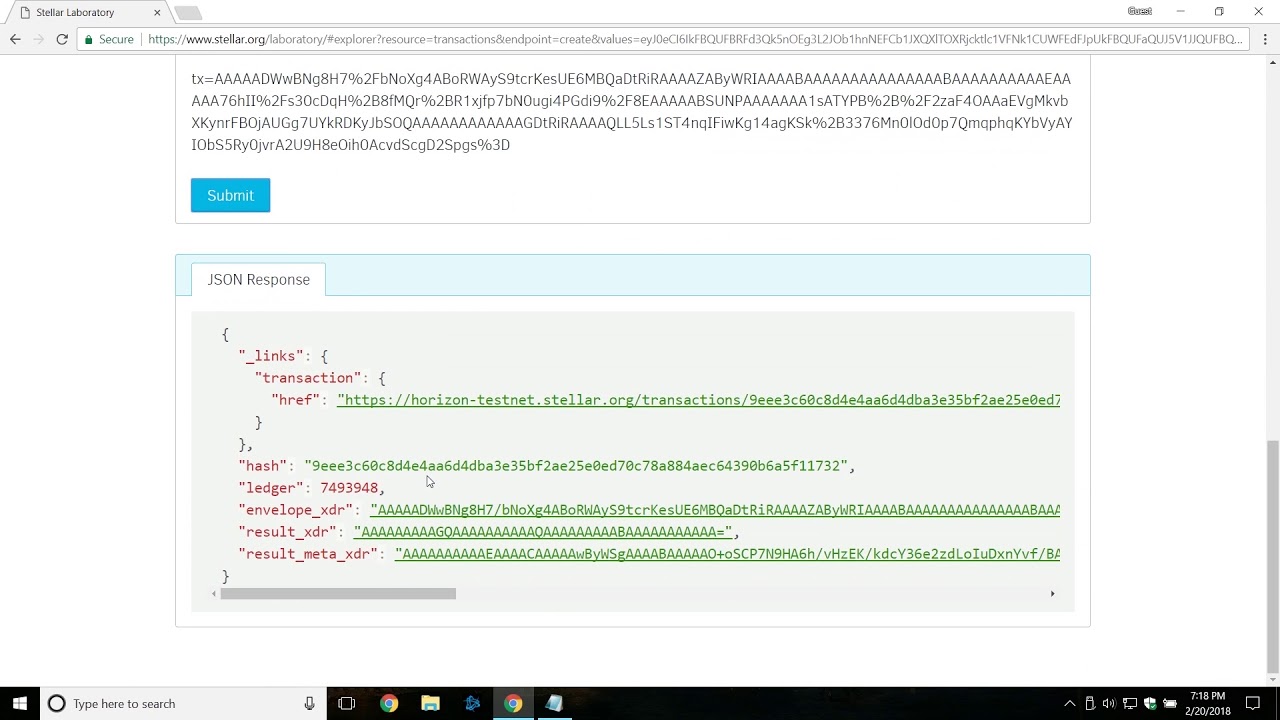Click the "hash" key label
The width and height of the screenshot is (1280, 720).
[262, 466]
